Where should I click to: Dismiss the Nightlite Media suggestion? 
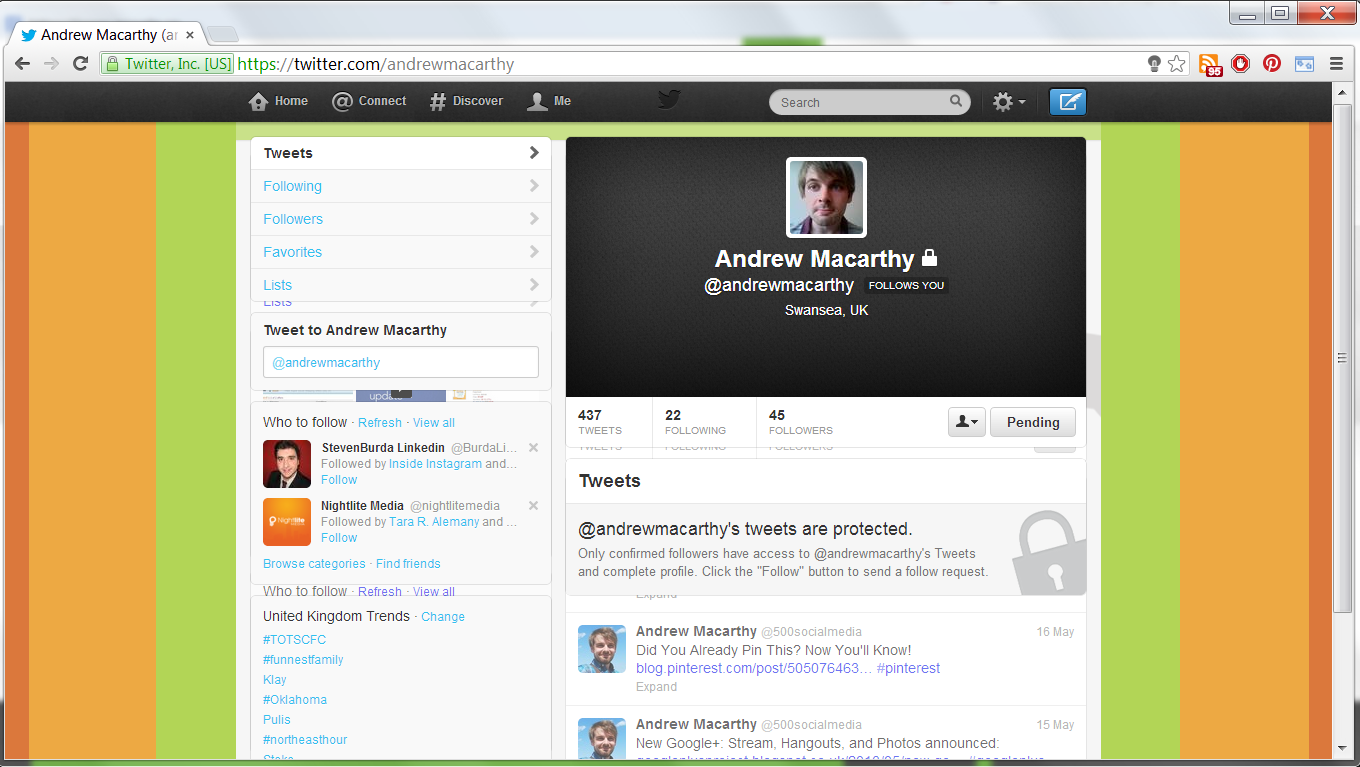(533, 506)
